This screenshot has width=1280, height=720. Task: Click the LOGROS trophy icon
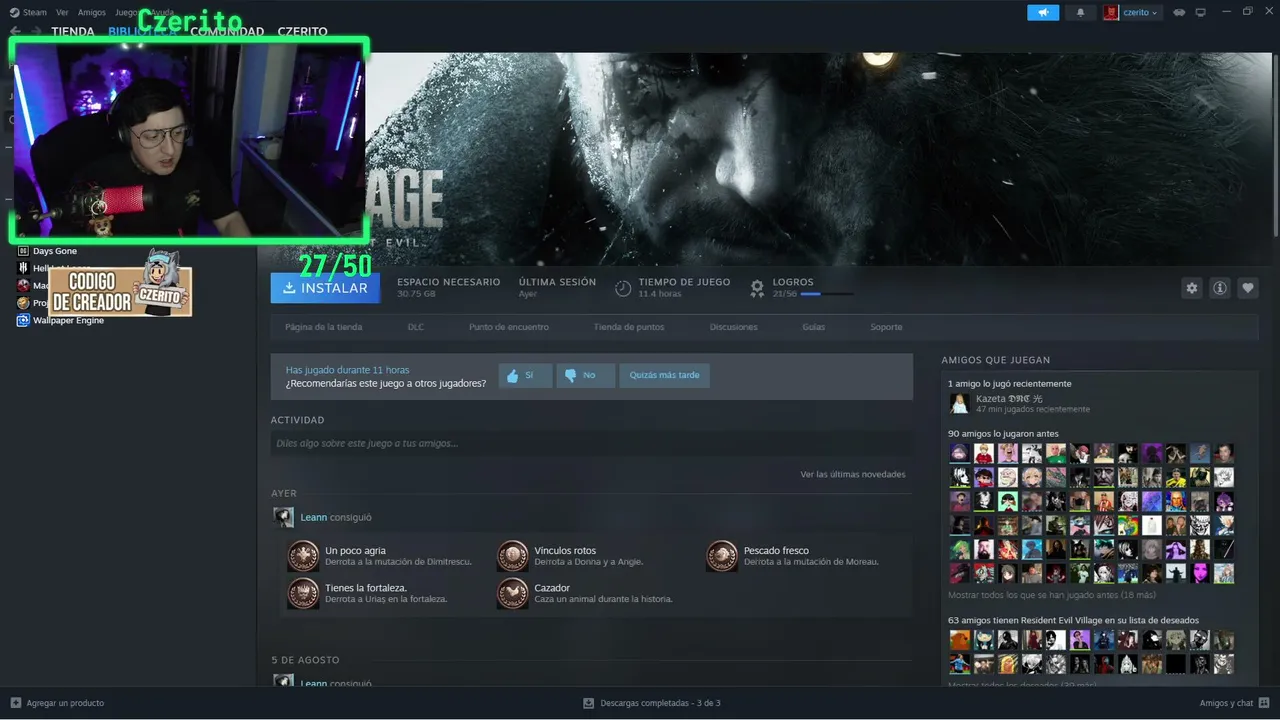pos(757,288)
